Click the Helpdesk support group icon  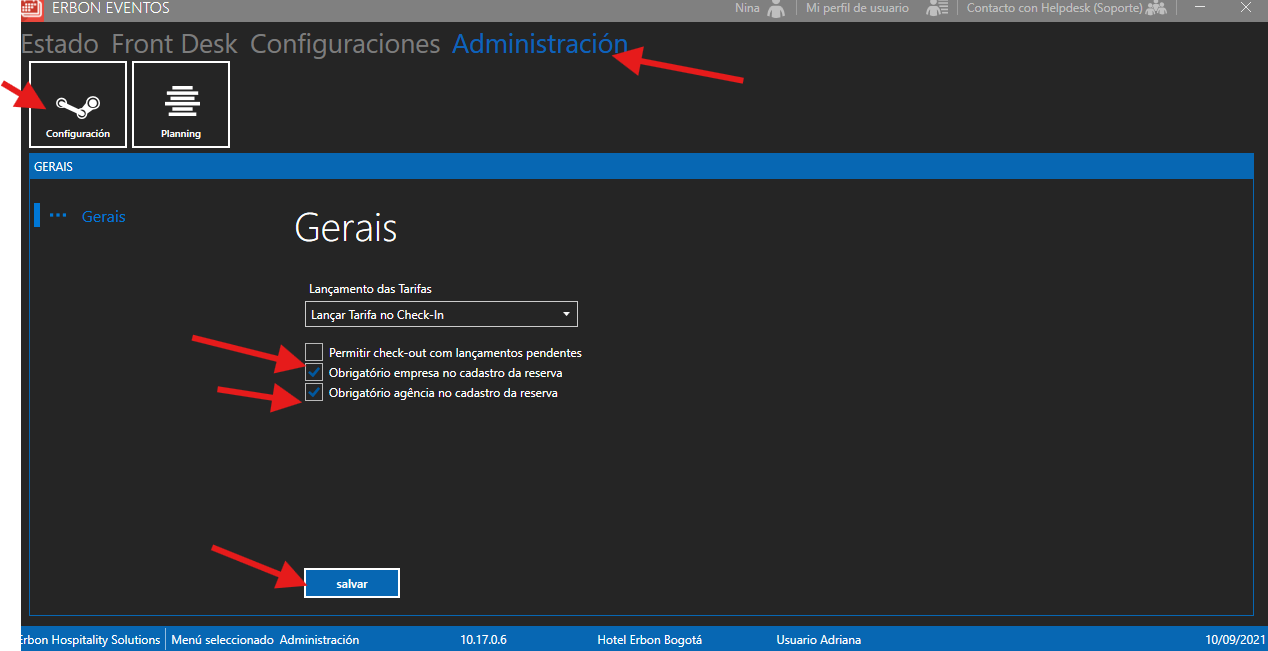click(1156, 9)
